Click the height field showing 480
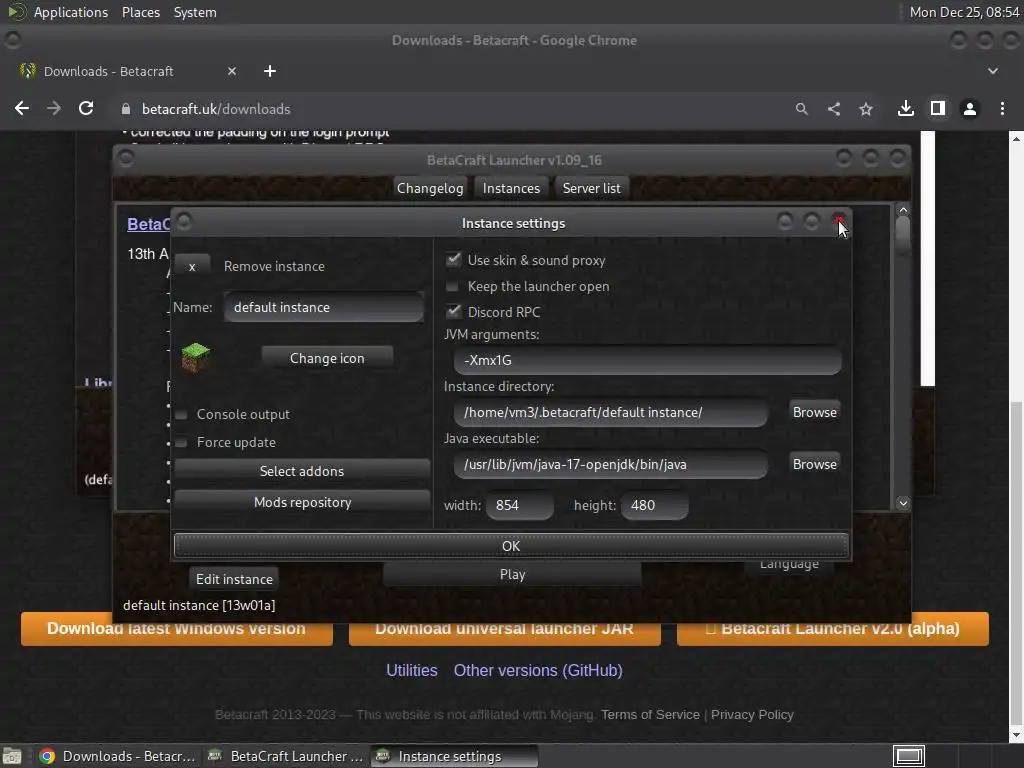Image resolution: width=1024 pixels, height=768 pixels. point(654,505)
